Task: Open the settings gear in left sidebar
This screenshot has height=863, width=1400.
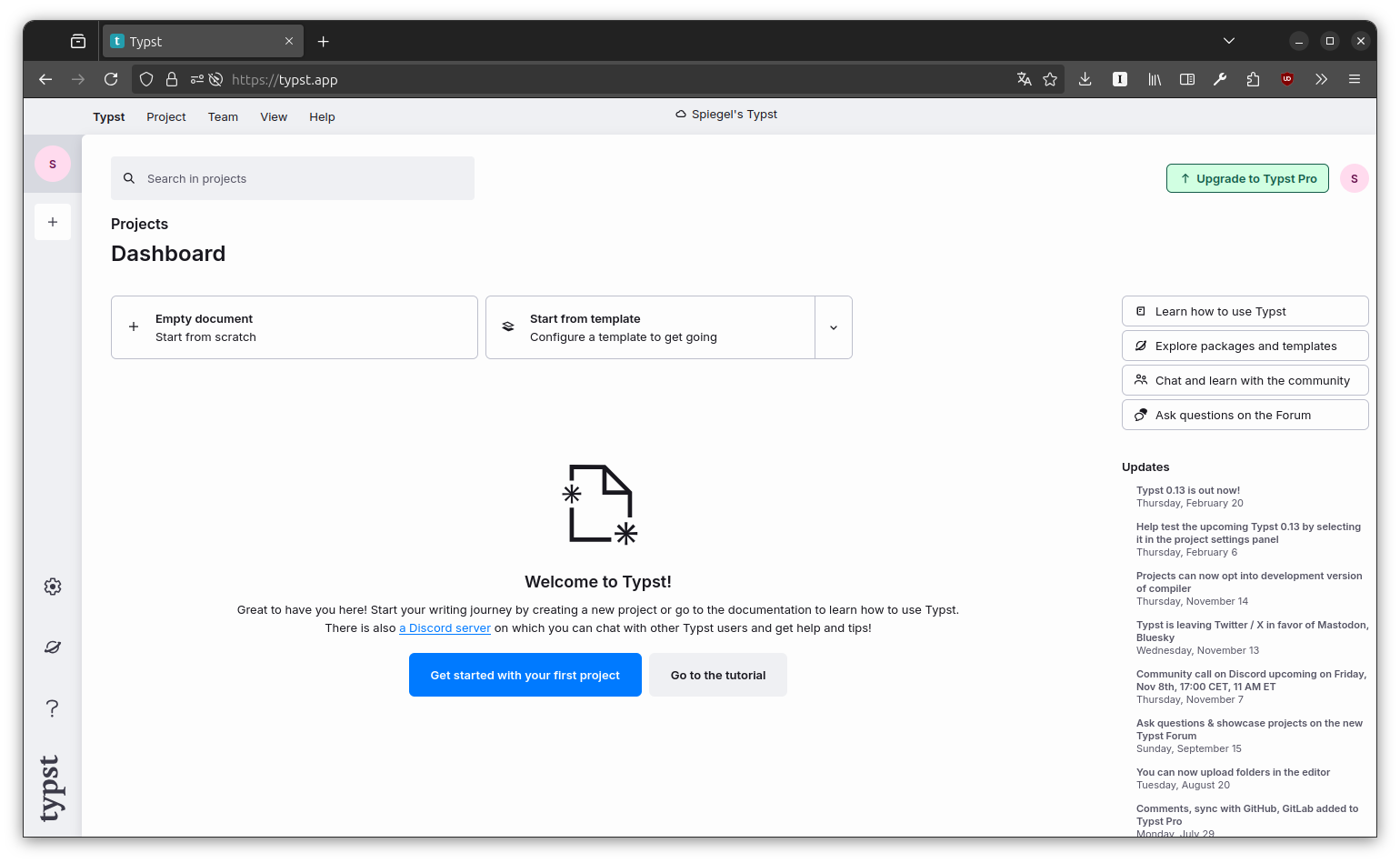Action: 53,587
